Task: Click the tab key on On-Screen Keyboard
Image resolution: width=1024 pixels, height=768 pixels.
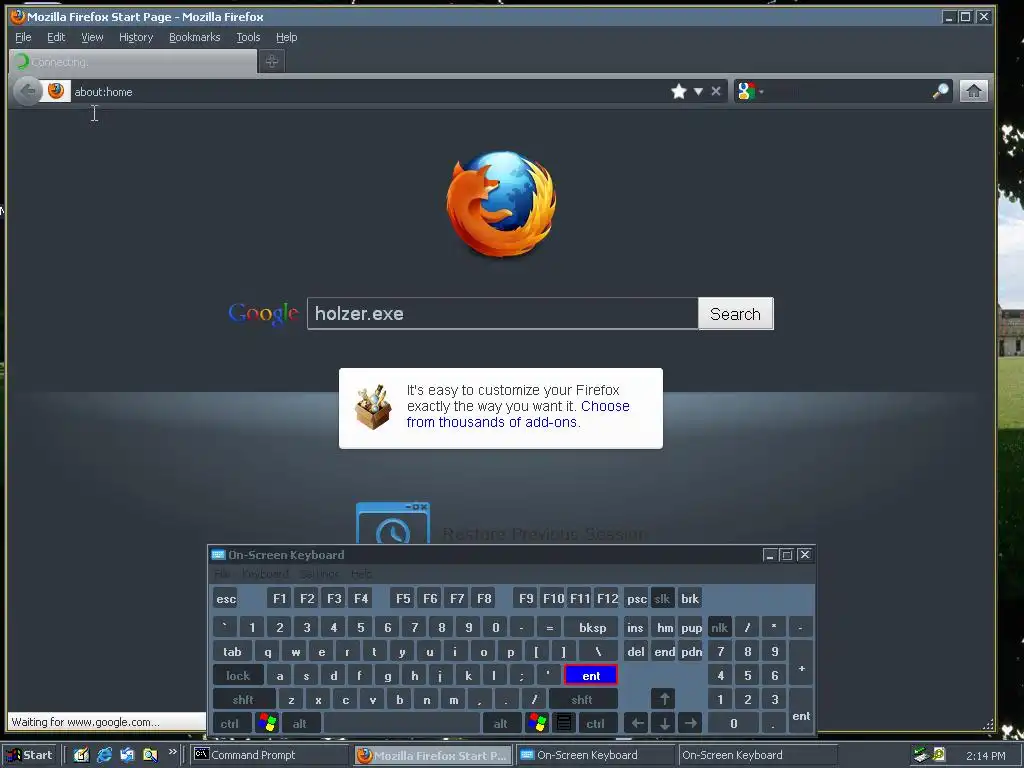Action: pos(232,652)
